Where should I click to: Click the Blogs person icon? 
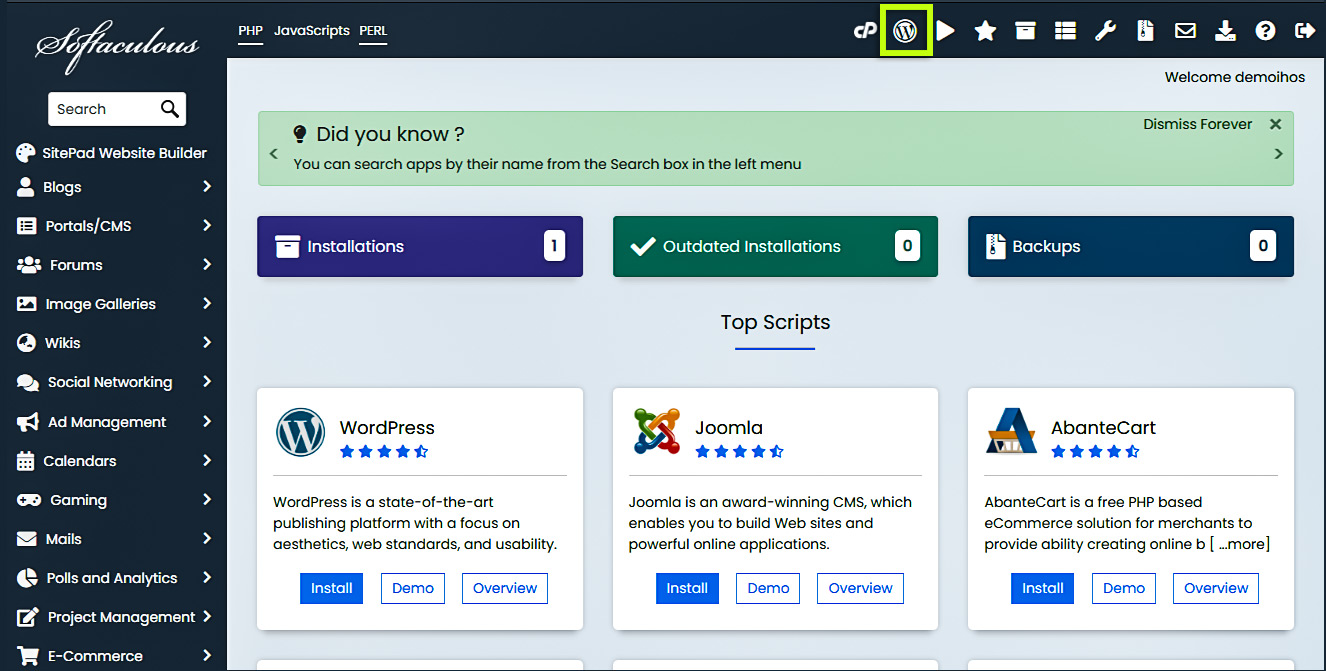(x=26, y=187)
